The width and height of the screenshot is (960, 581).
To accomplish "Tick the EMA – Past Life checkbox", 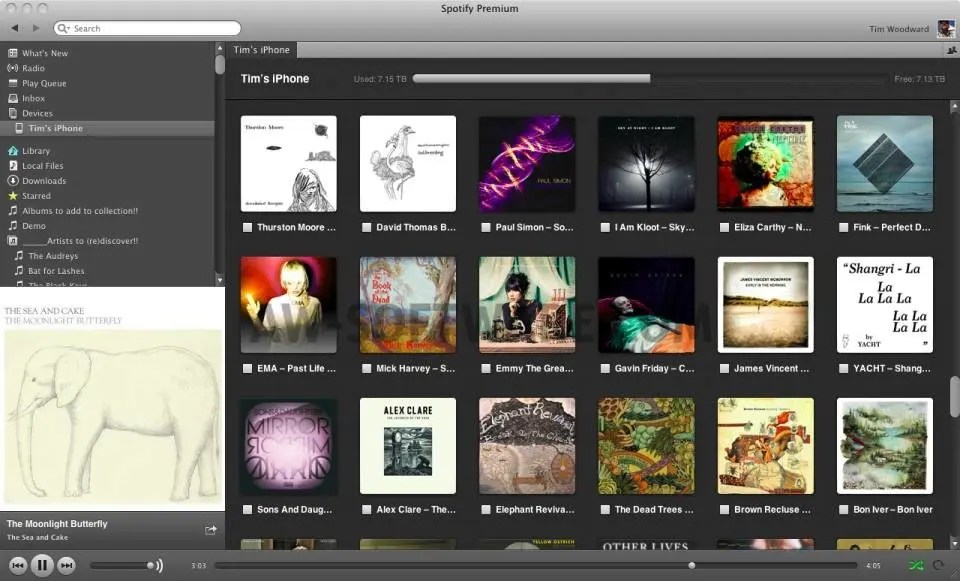I will (247, 369).
